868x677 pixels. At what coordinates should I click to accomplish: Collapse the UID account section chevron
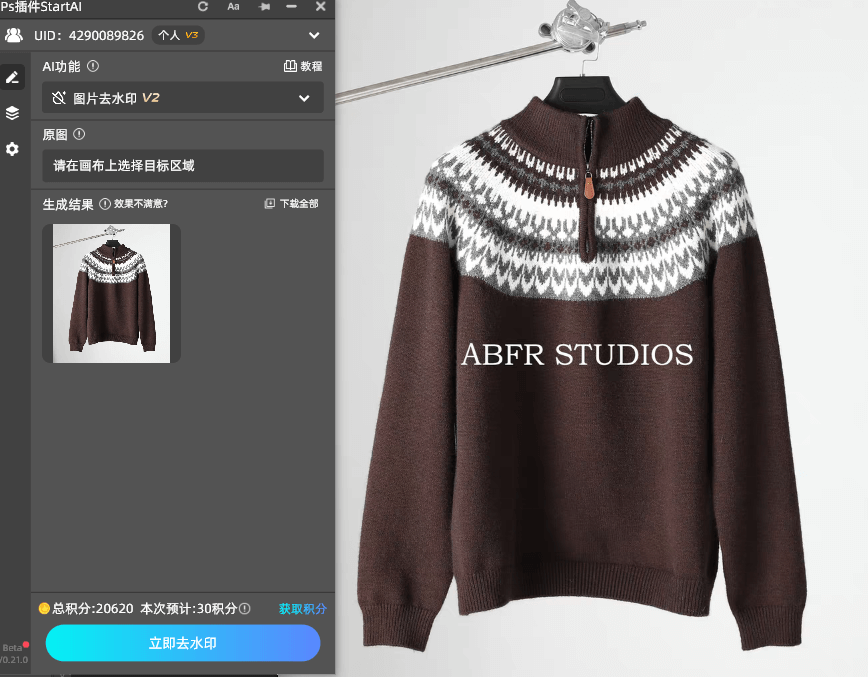(x=313, y=35)
